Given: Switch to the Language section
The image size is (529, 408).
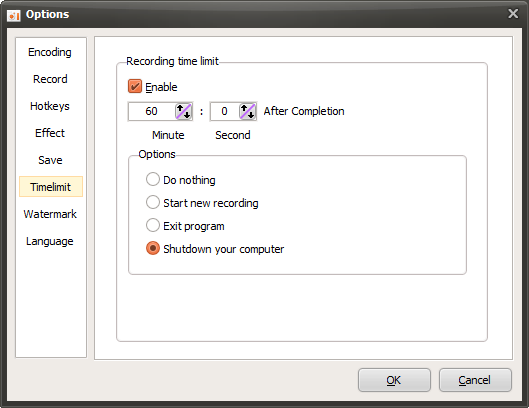Looking at the screenshot, I should coord(50,241).
